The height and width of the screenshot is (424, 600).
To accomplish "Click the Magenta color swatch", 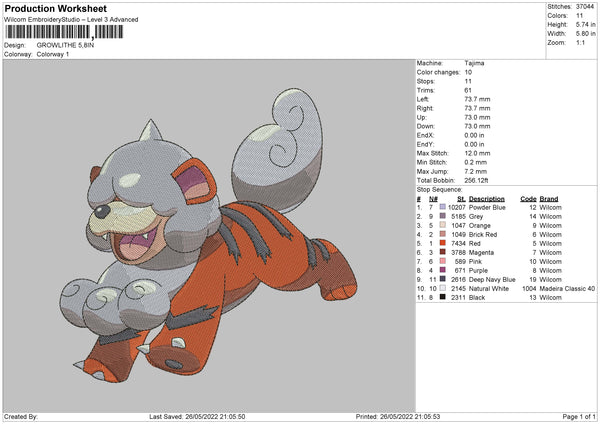I will 443,252.
